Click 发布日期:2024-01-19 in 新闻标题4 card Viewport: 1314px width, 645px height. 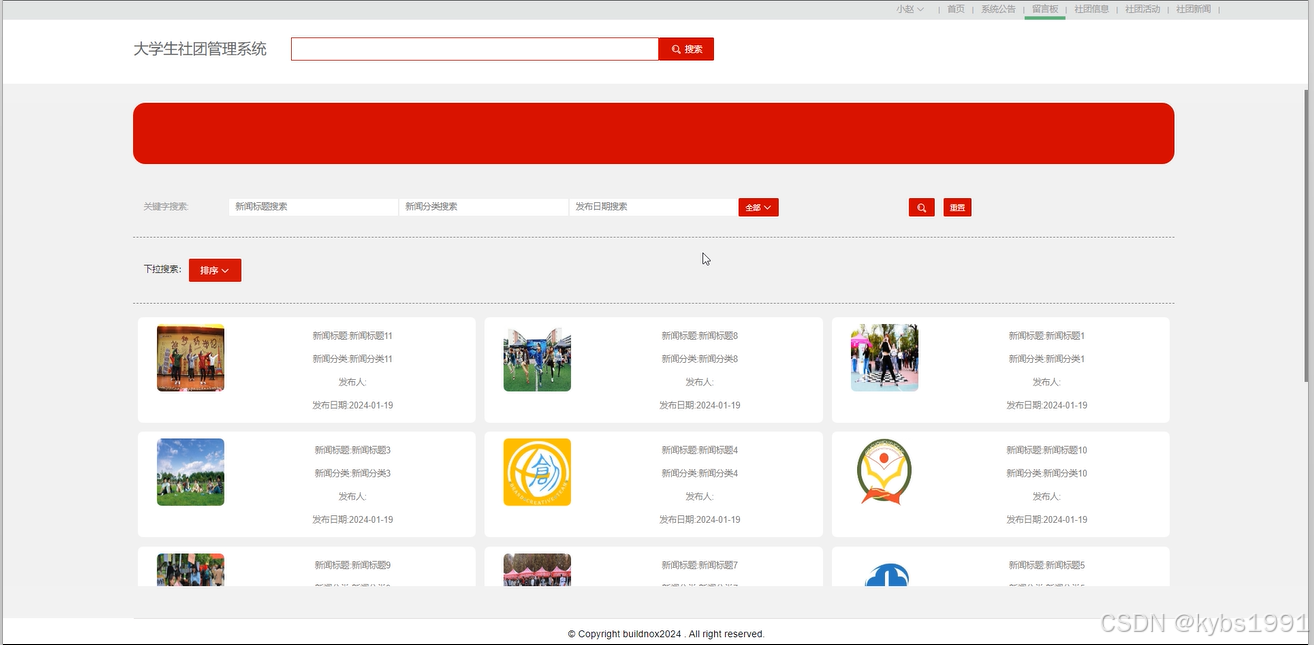(x=699, y=519)
